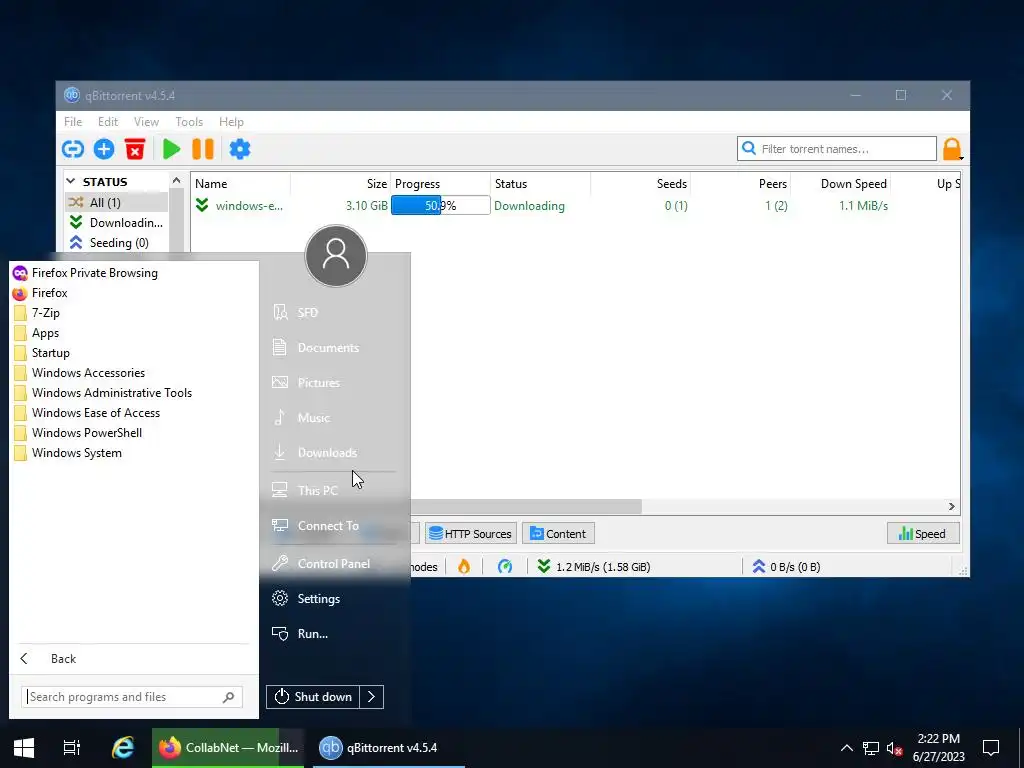The height and width of the screenshot is (768, 1024).
Task: Click the right arrow of horizontal scrollbar
Action: (952, 506)
